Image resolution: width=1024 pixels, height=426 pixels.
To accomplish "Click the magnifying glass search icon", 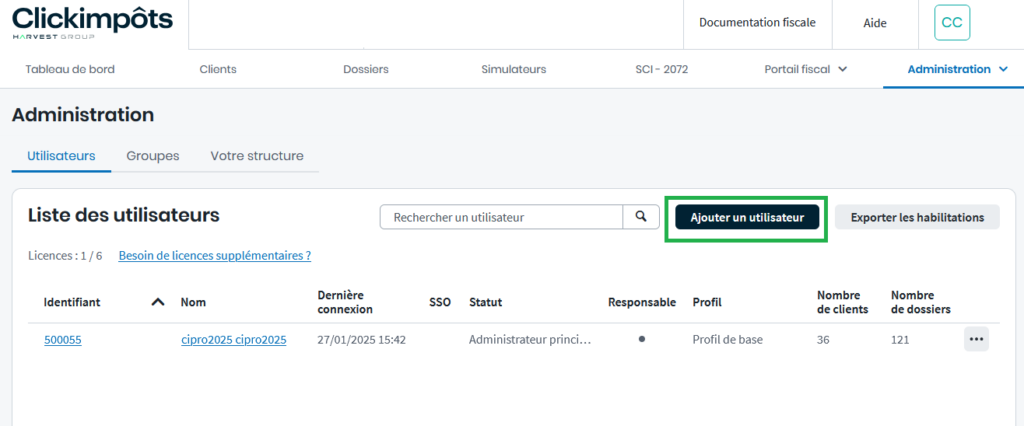I will (641, 217).
